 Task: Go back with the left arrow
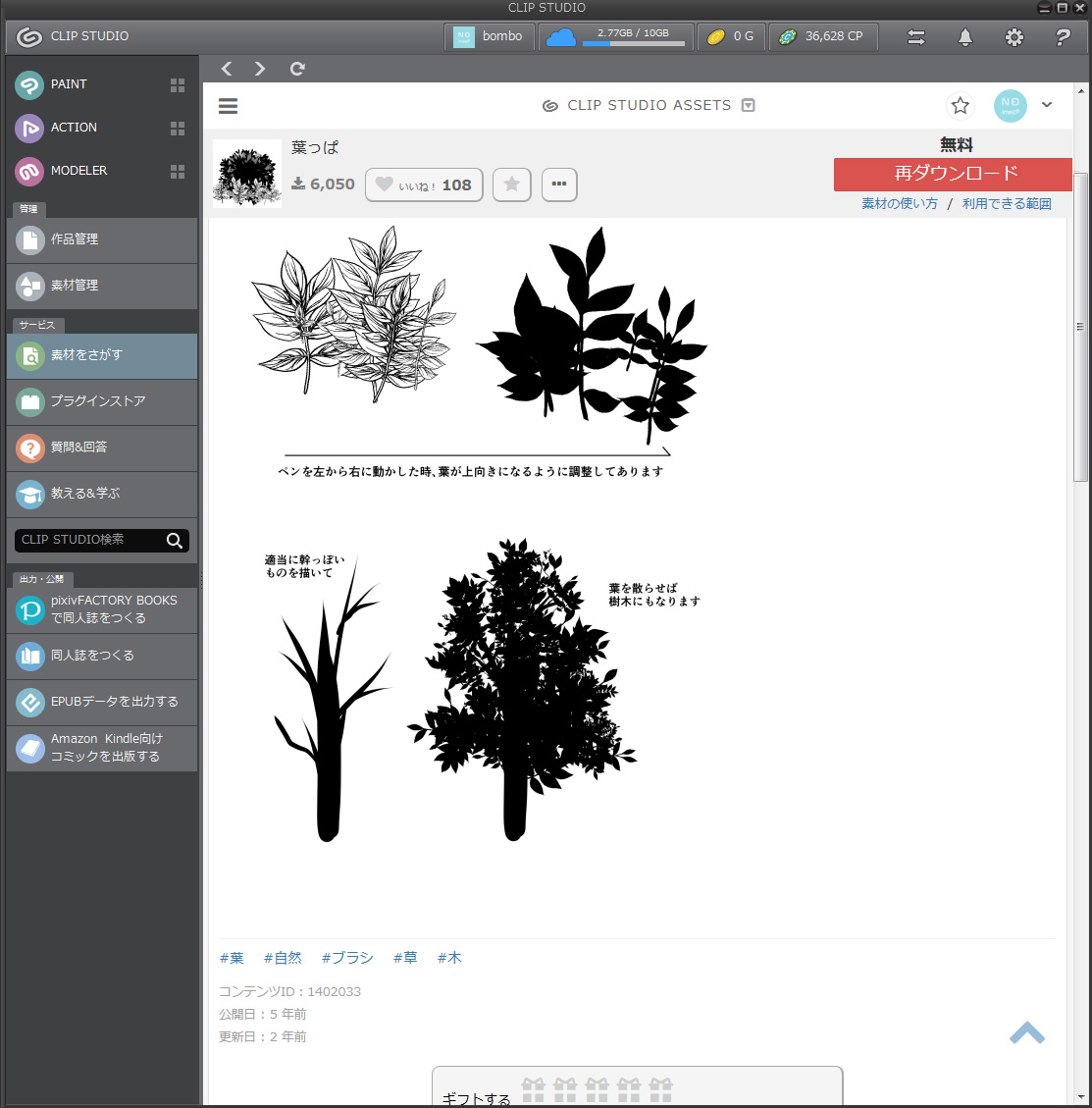(x=227, y=69)
